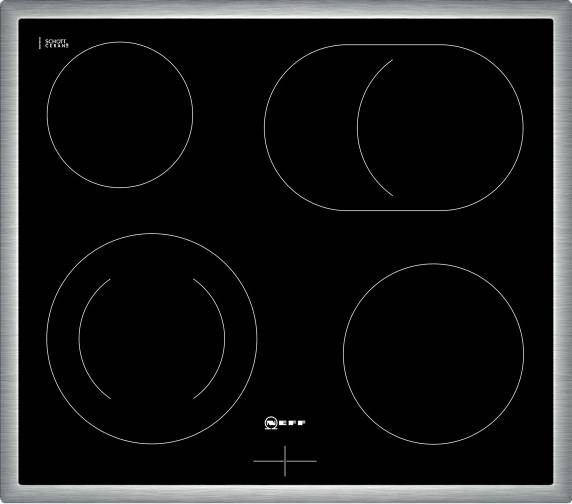572x504 pixels.
Task: Select the top-left round cooking zone
Action: (120, 115)
